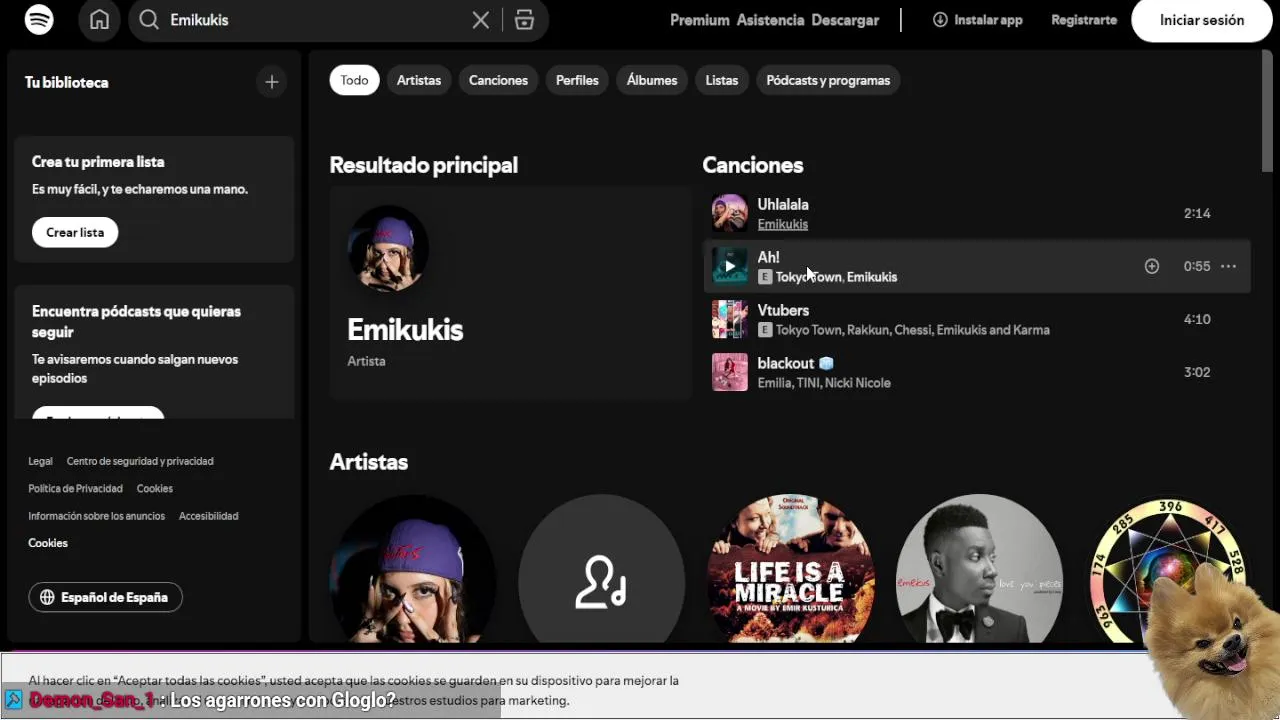Click Emilia, TINI, Nicki Nicole artist text
1280x720 pixels.
(824, 383)
